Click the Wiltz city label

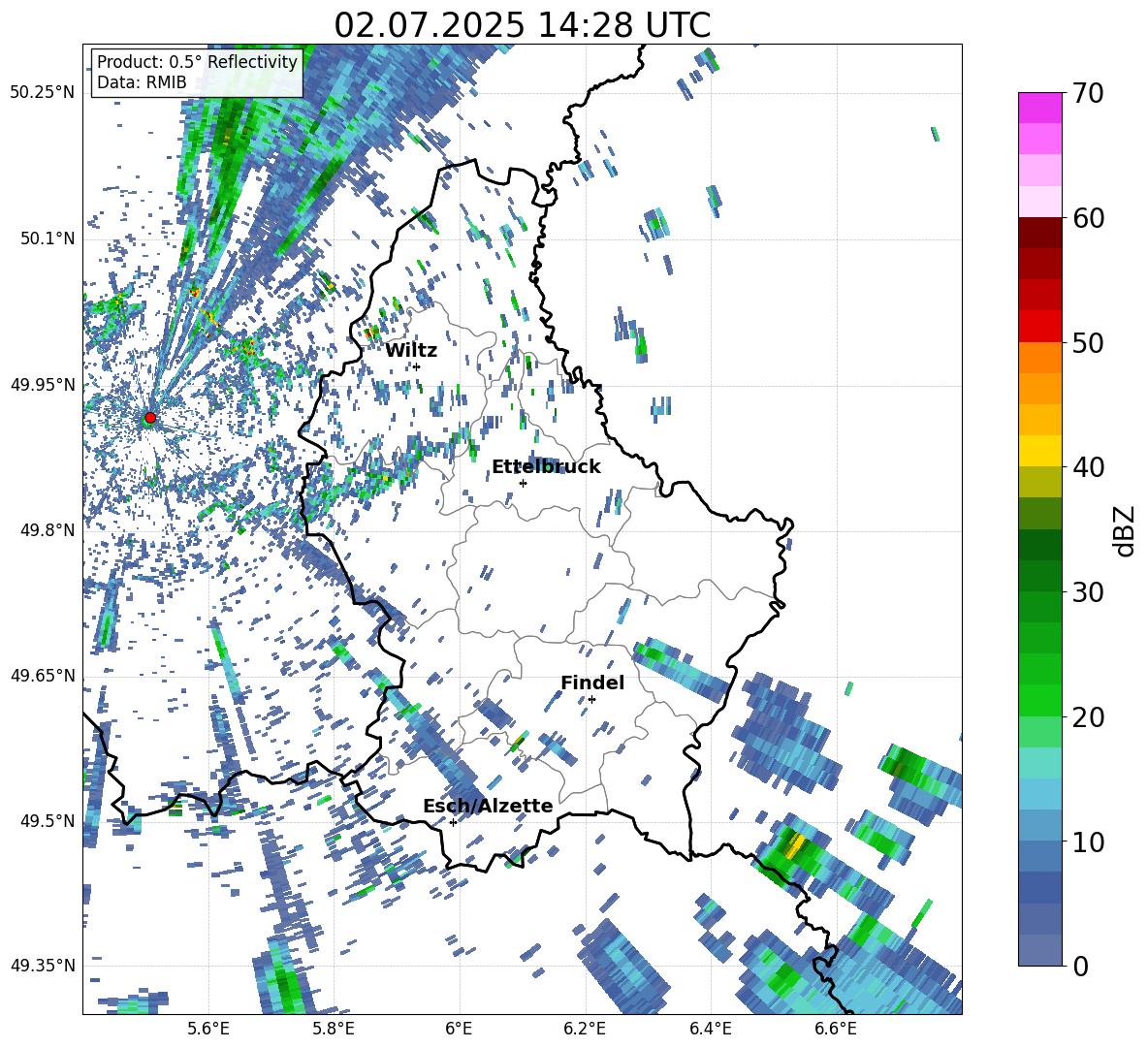coord(411,351)
